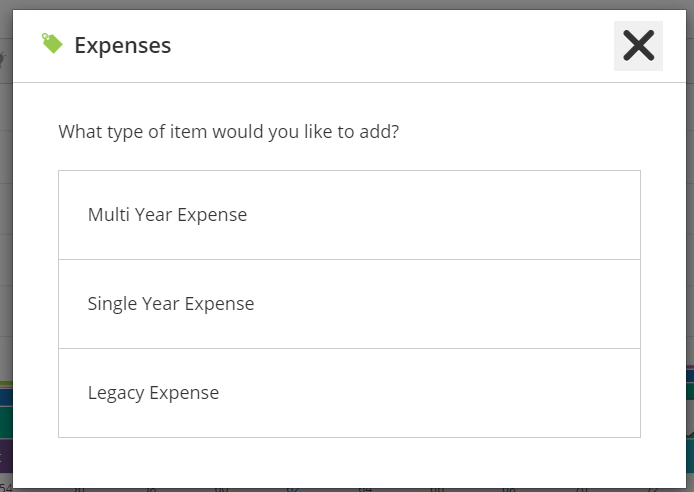This screenshot has height=492, width=694.
Task: Click the dimmed purple chart band at left edge
Action: (6, 456)
